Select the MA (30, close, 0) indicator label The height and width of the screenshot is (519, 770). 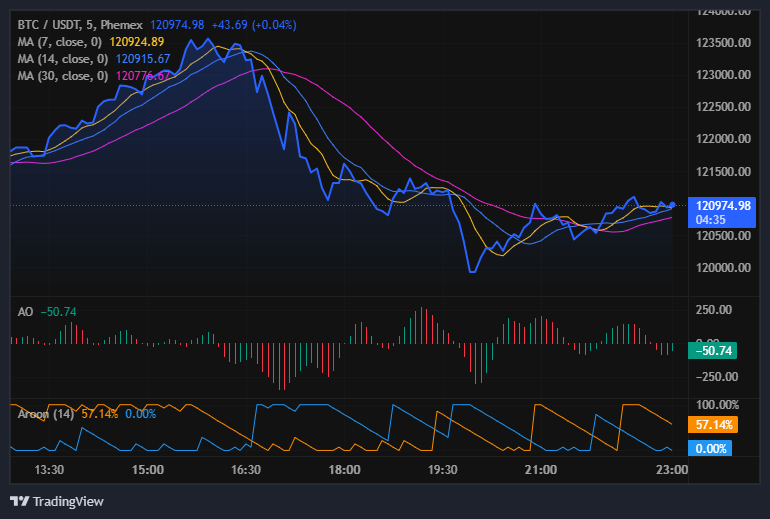[63, 76]
